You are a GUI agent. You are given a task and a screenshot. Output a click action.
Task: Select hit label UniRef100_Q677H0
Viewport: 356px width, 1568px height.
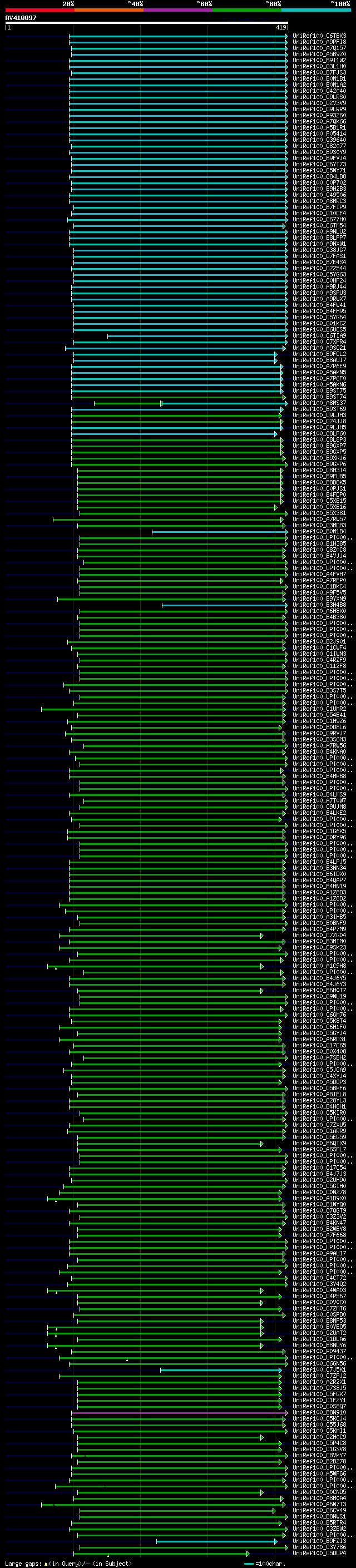[x=319, y=219]
